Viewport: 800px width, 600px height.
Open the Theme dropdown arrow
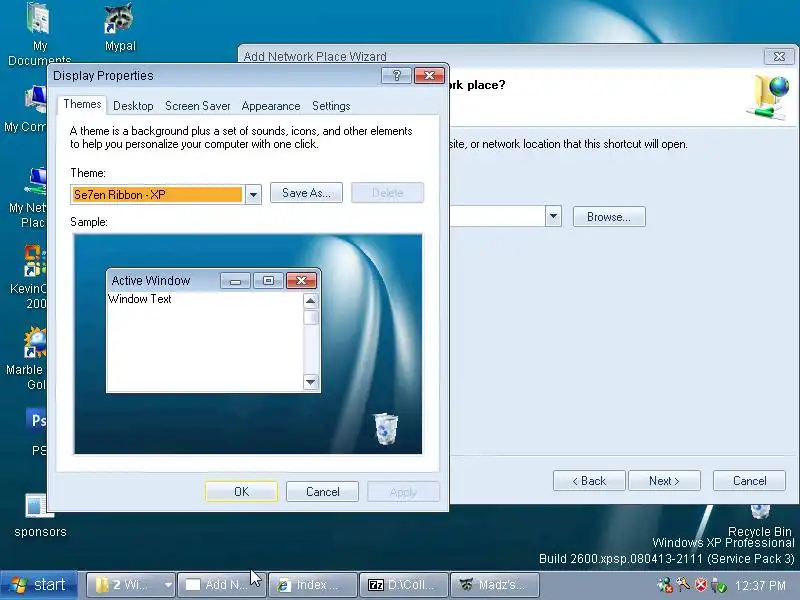(253, 194)
